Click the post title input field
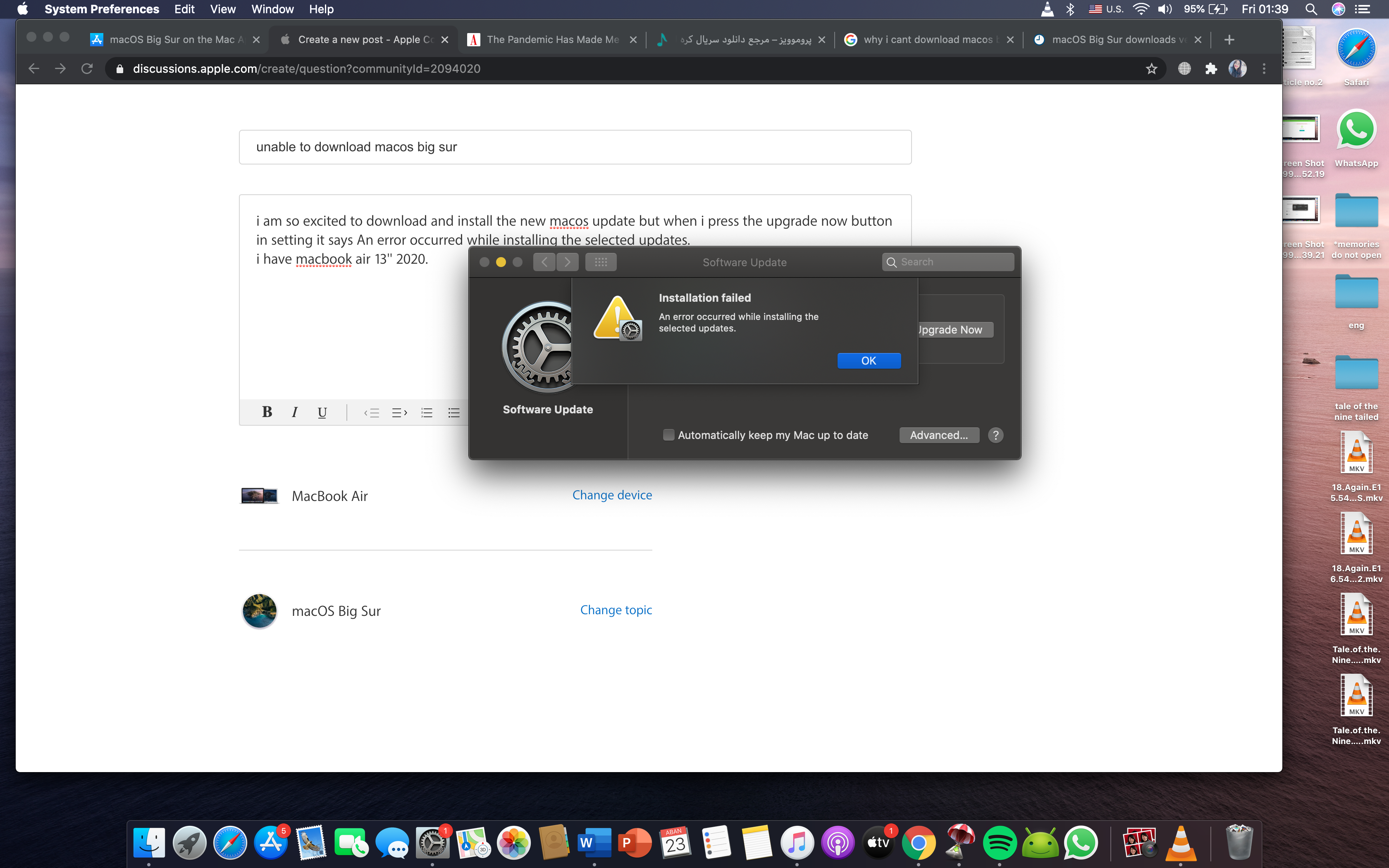The image size is (1389, 868). pos(575,147)
